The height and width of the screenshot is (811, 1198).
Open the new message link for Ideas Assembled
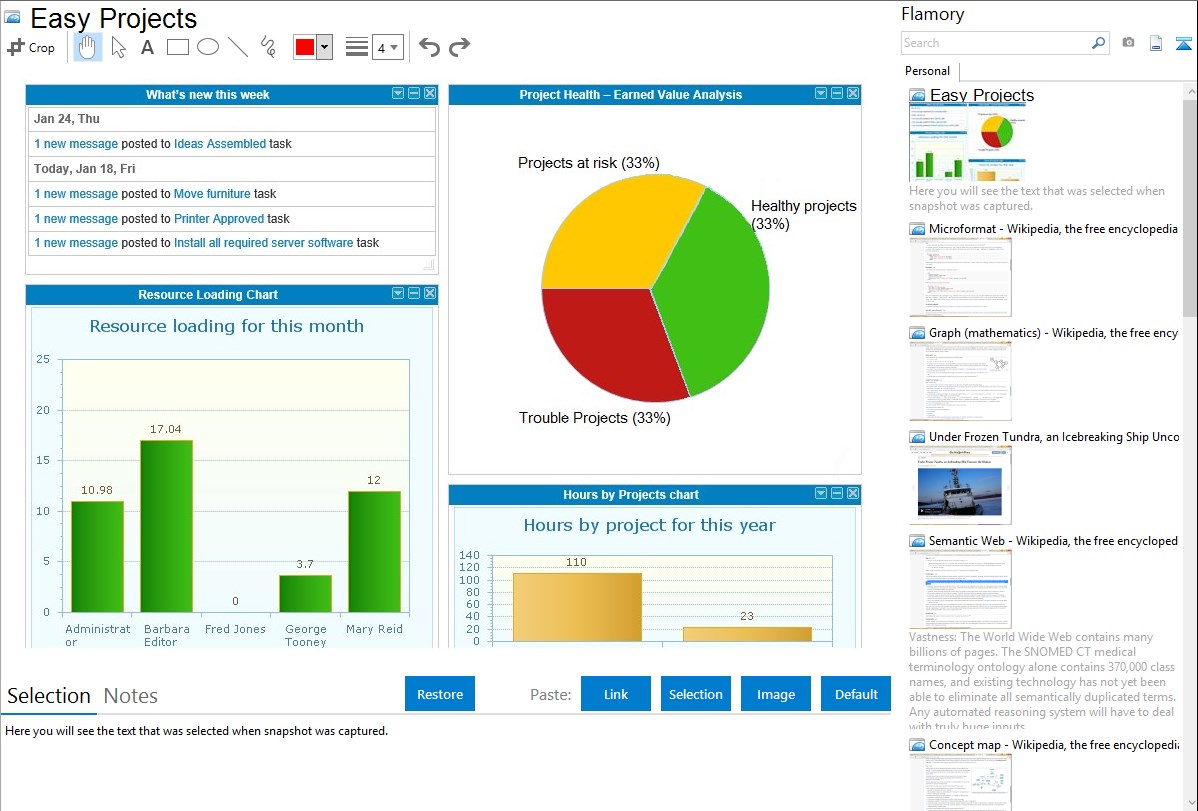coord(76,144)
